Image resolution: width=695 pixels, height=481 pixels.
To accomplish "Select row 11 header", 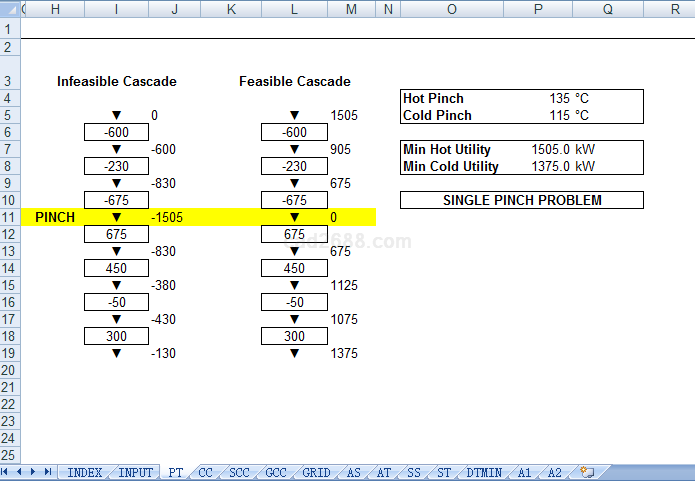I will tap(9, 217).
